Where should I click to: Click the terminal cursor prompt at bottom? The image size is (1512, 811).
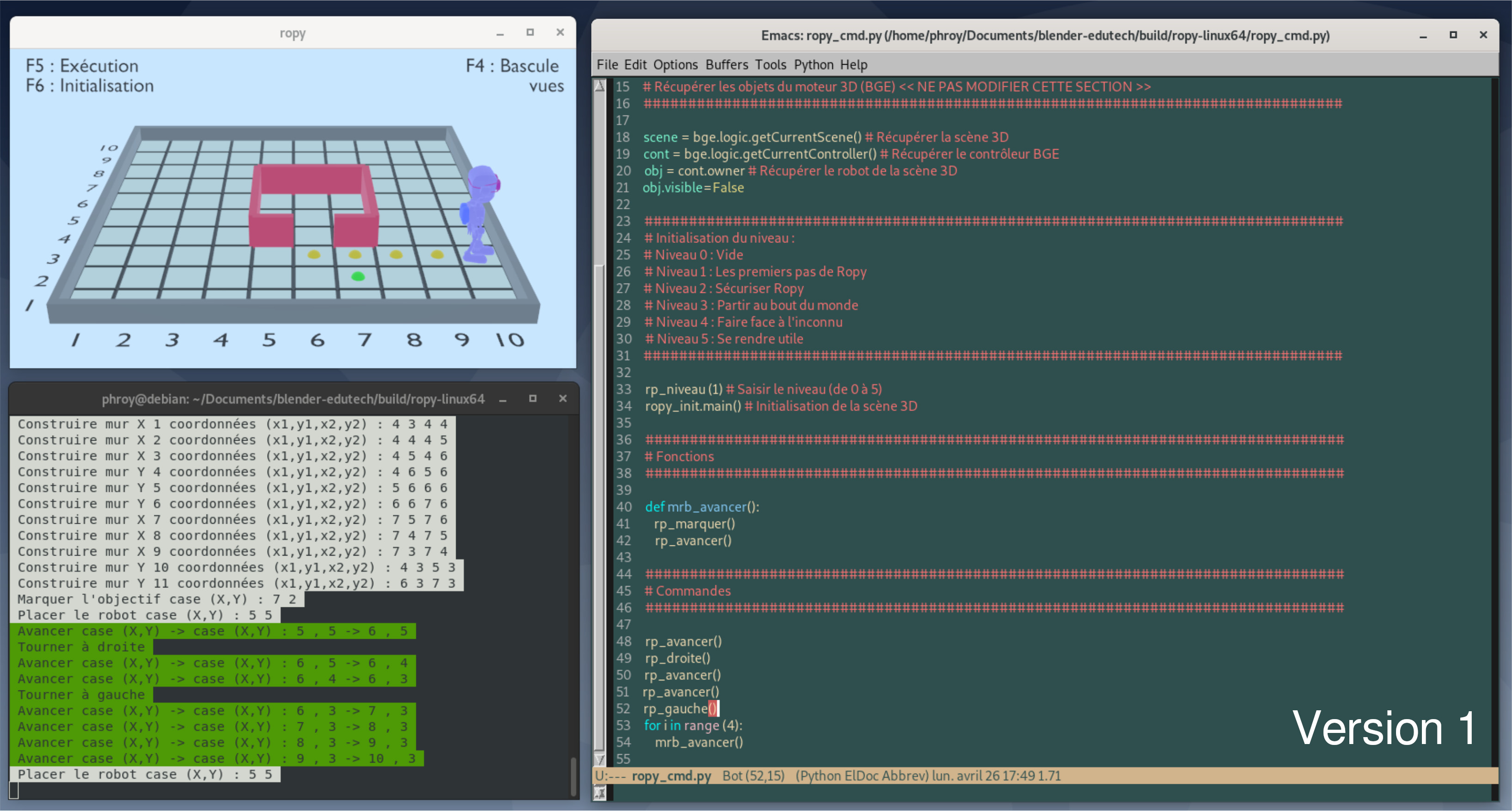[14, 791]
